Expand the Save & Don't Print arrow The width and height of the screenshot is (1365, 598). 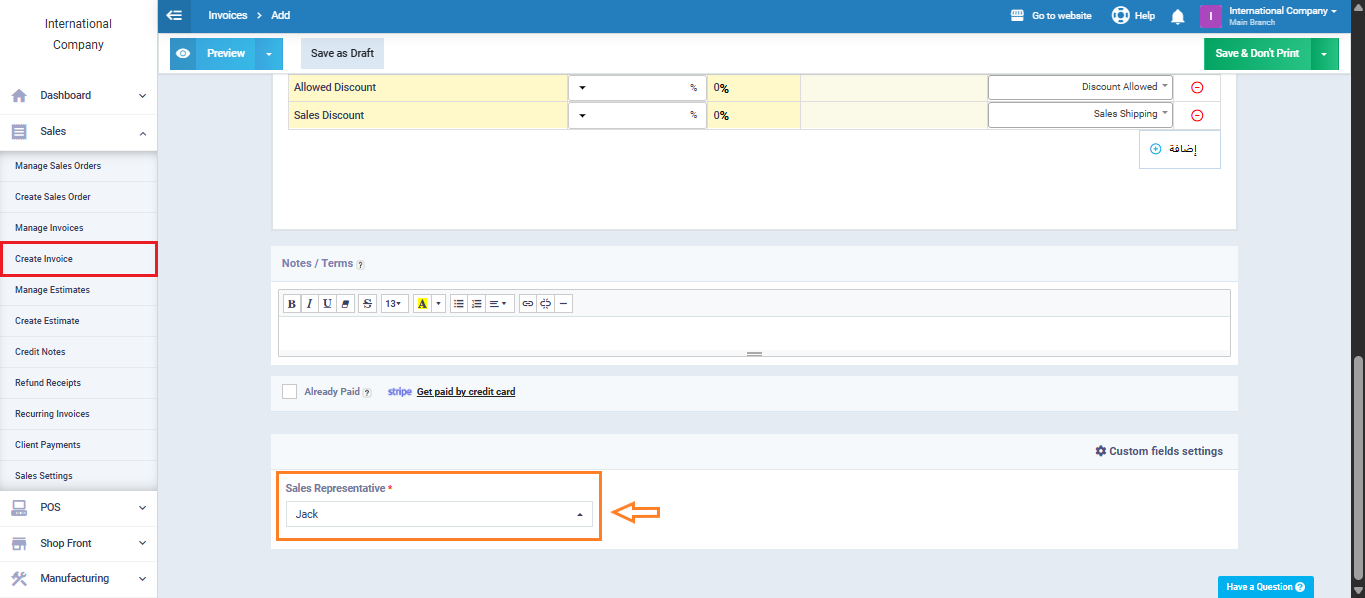click(x=1324, y=54)
